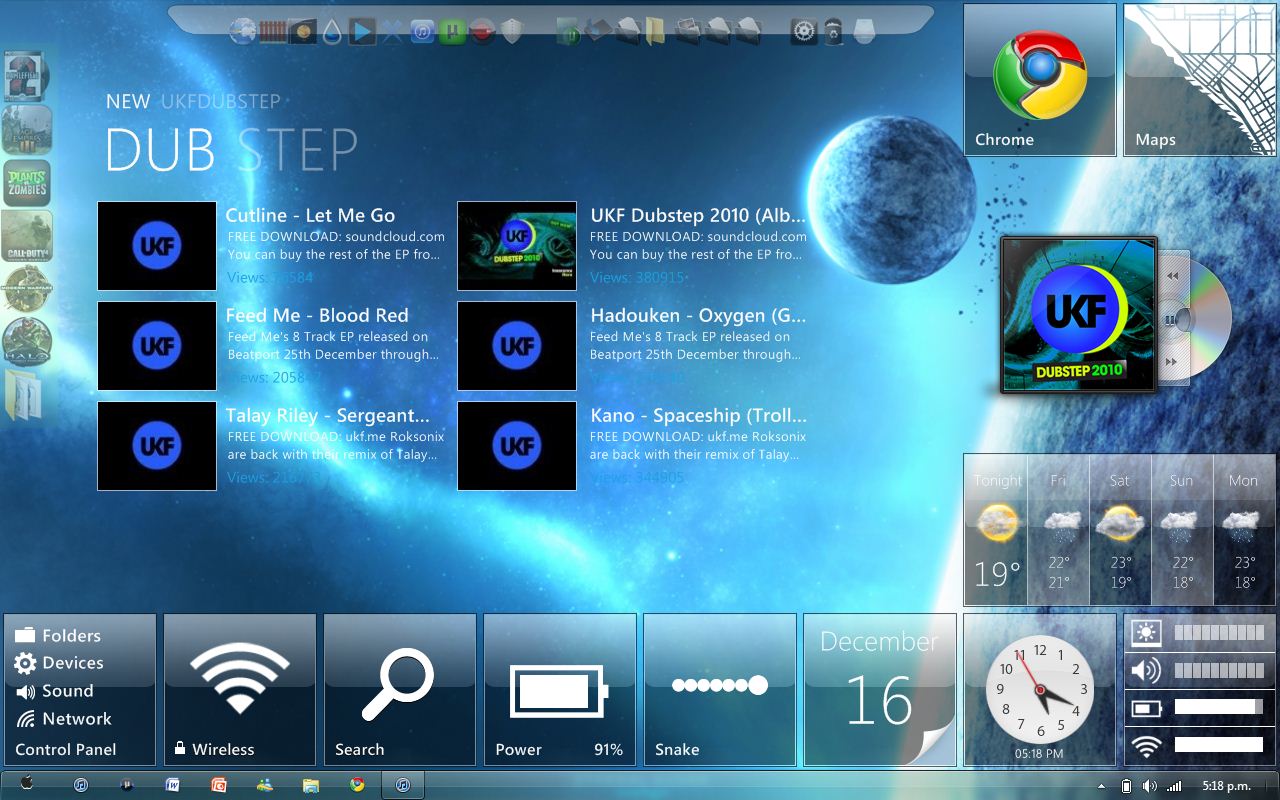Click the December 16 calendar tile
Image resolution: width=1280 pixels, height=800 pixels.
pos(880,690)
